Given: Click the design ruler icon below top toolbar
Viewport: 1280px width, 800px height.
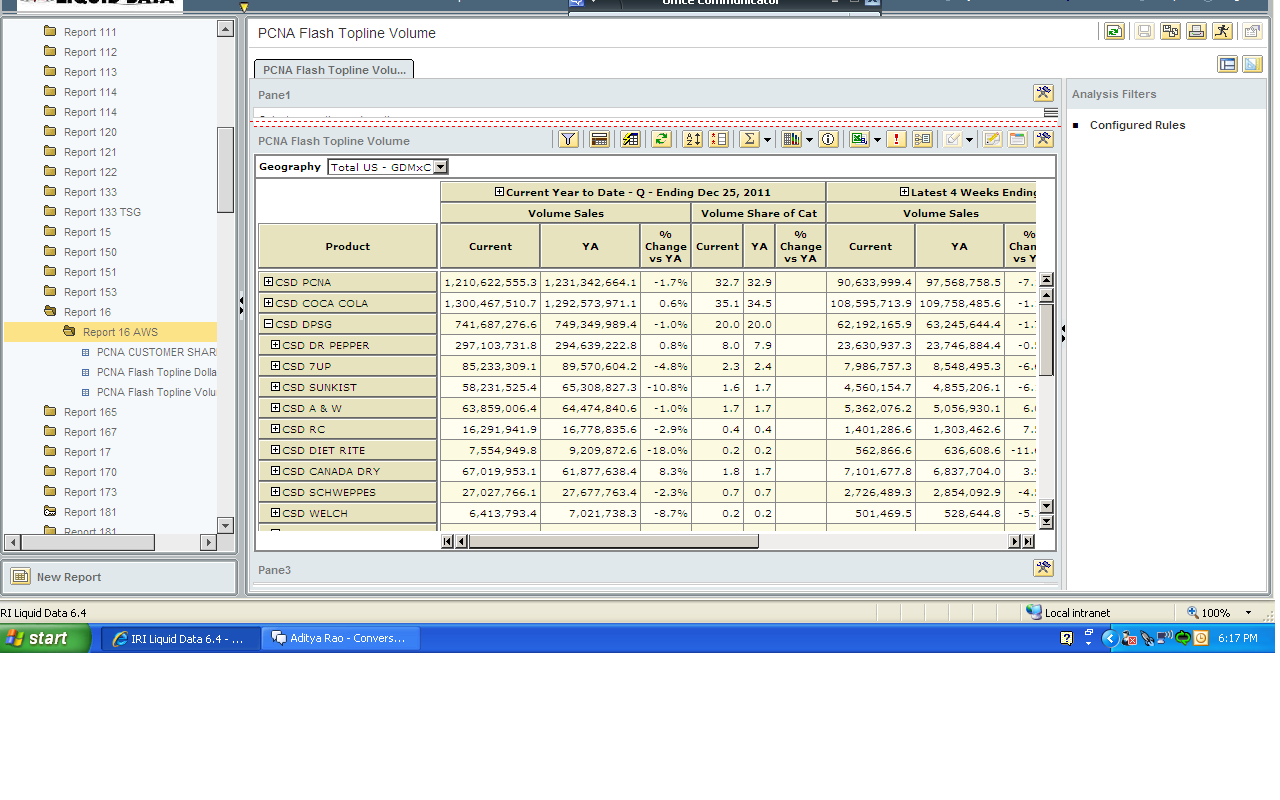Looking at the screenshot, I should click(x=1252, y=64).
